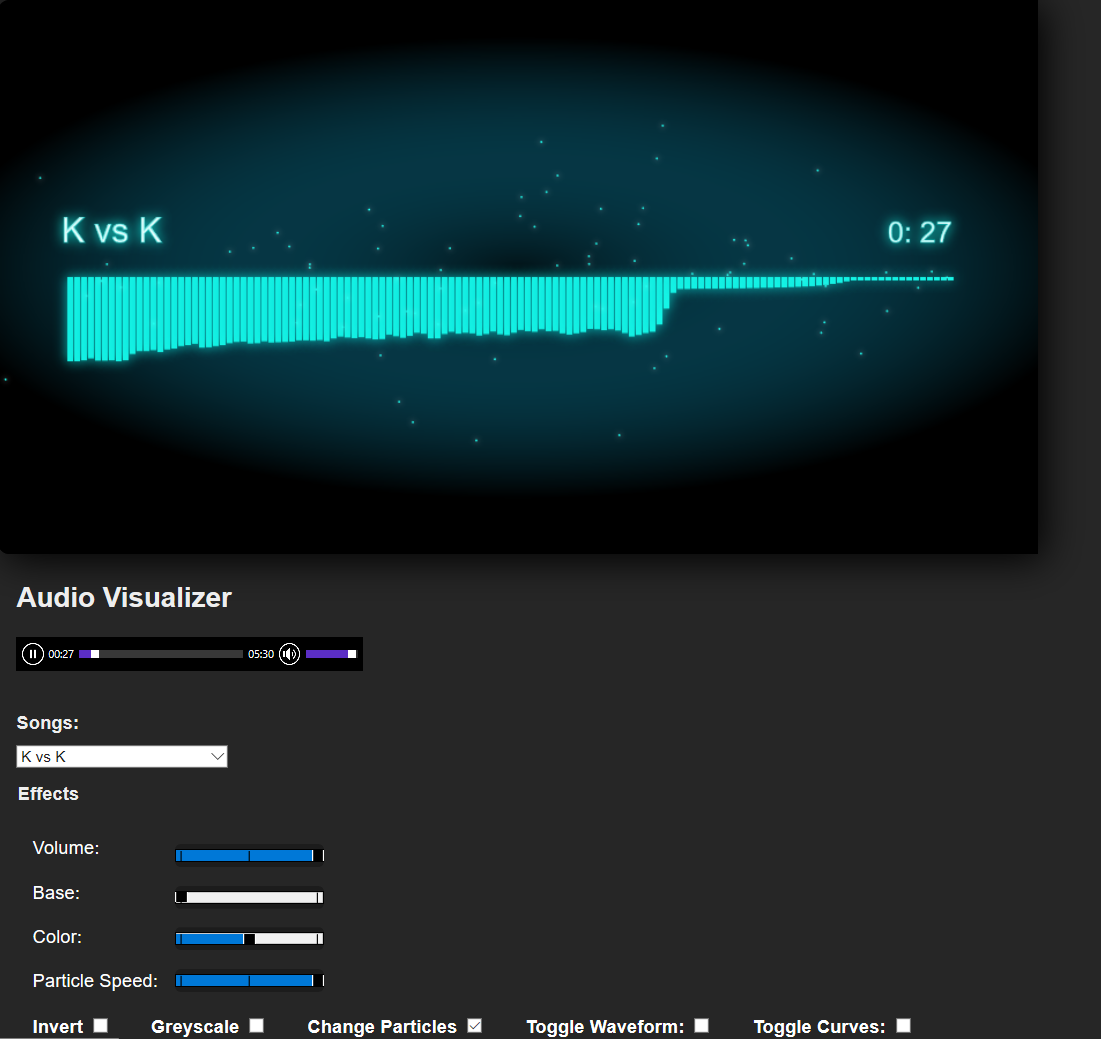
Task: Click the Particle Speed slider
Action: point(249,981)
